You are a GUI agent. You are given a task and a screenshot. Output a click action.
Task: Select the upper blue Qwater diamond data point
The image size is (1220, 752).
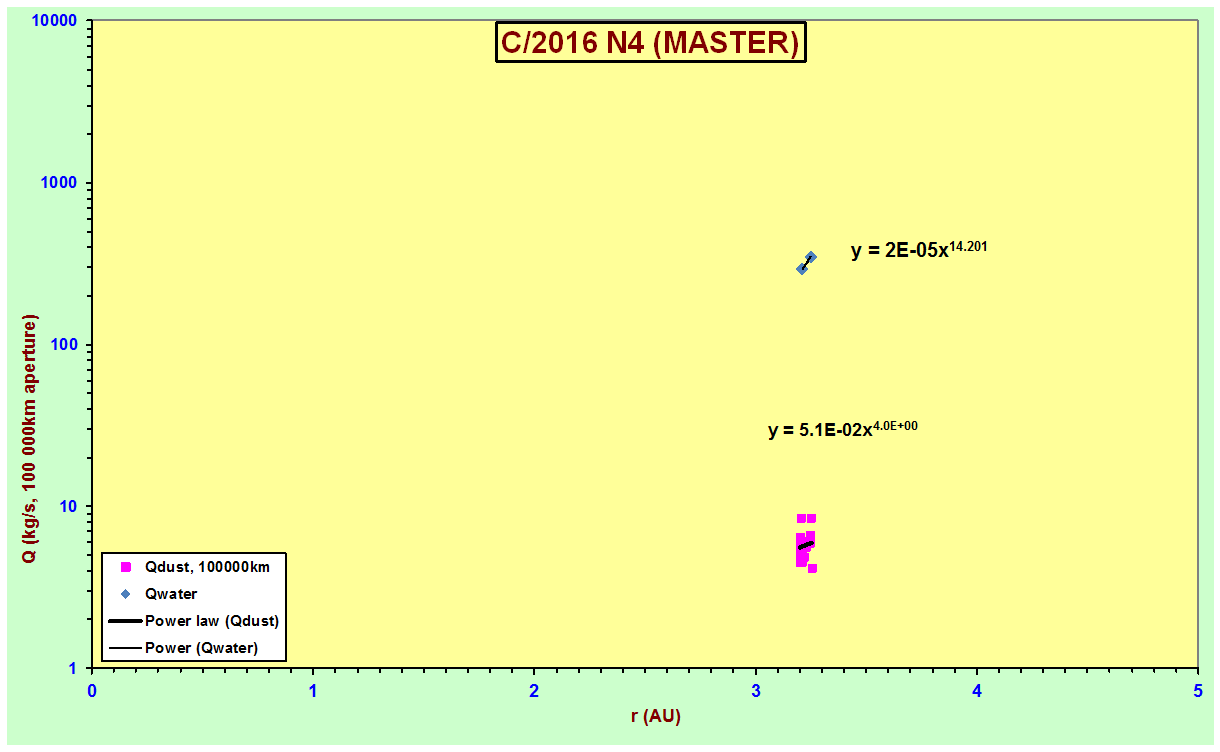tap(811, 257)
